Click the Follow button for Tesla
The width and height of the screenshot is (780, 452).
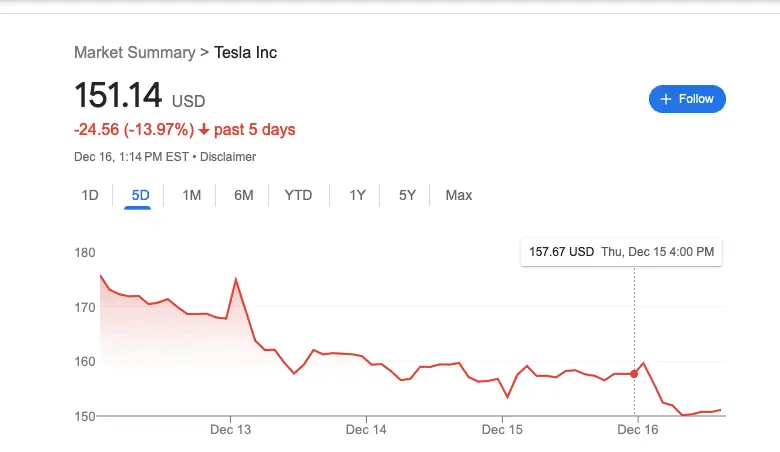pos(687,99)
